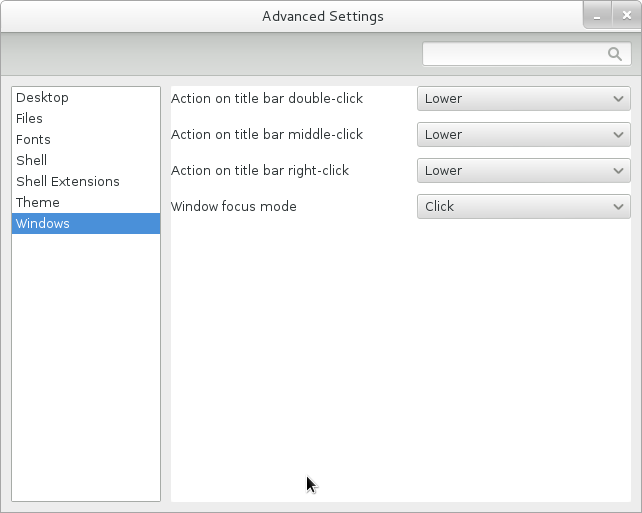642x513 pixels.
Task: Click the 'Advanced Settings' window title
Action: pyautogui.click(x=323, y=16)
